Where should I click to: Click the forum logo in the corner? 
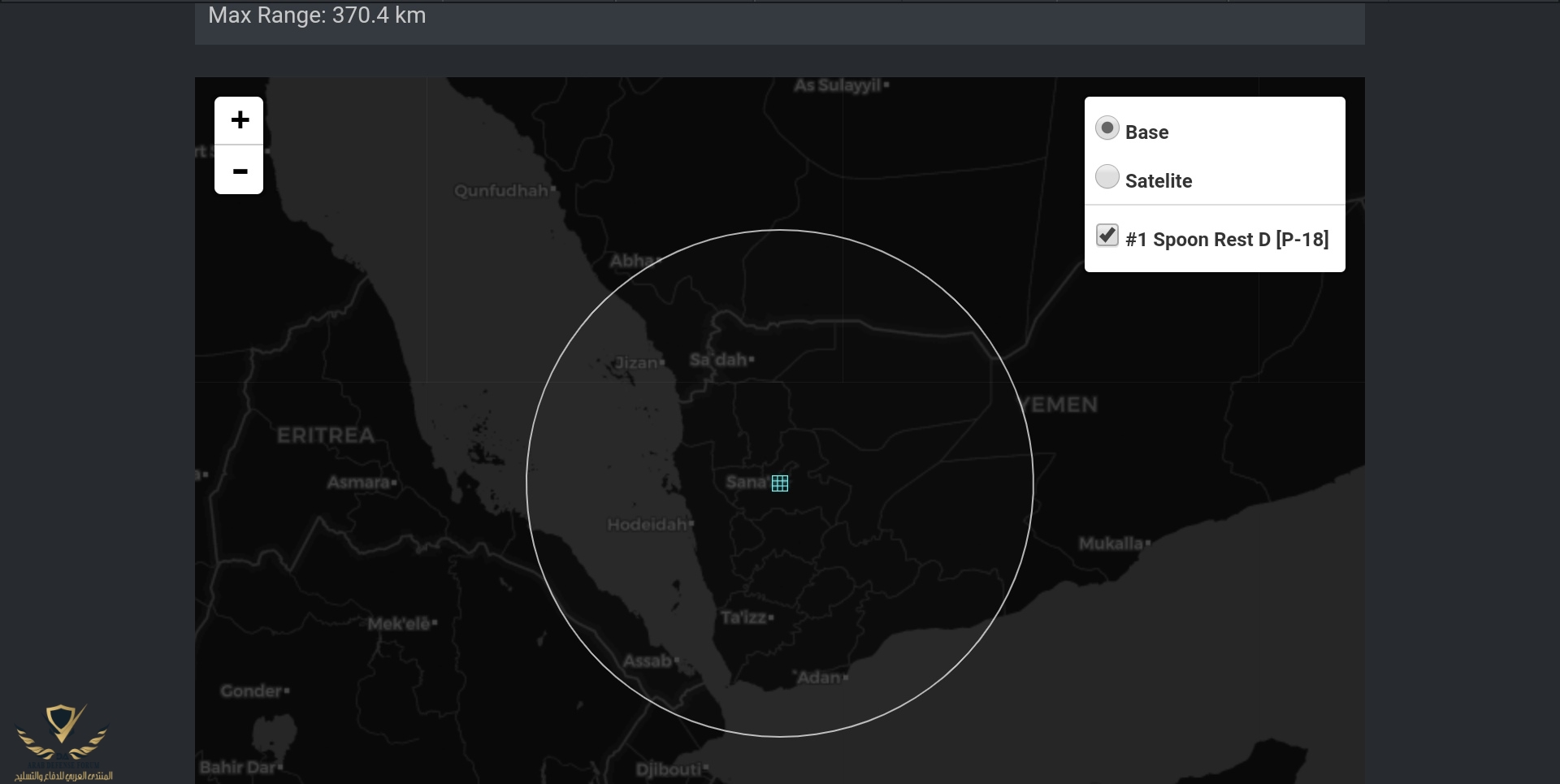click(63, 741)
